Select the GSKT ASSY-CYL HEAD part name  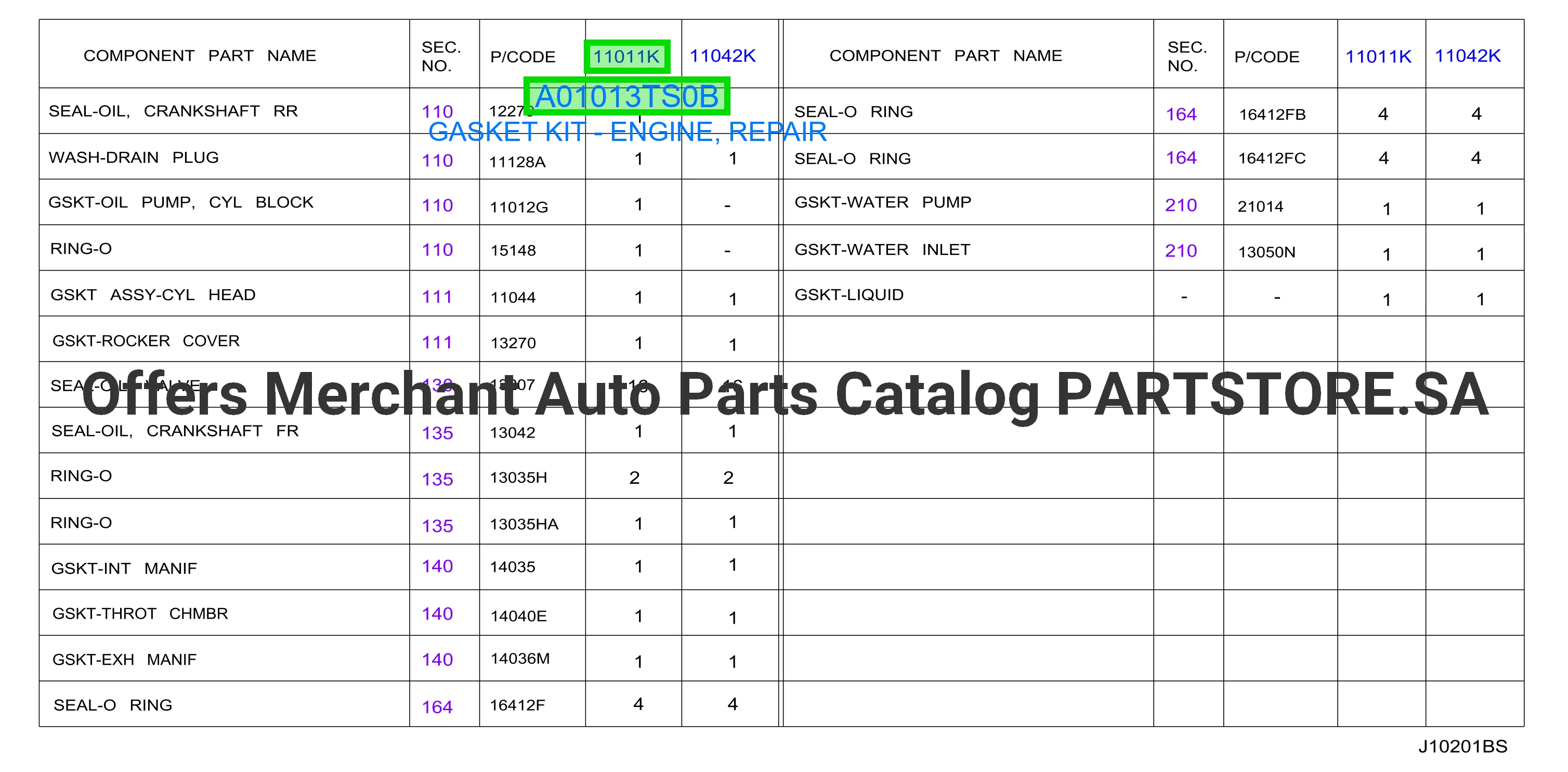pyautogui.click(x=153, y=295)
